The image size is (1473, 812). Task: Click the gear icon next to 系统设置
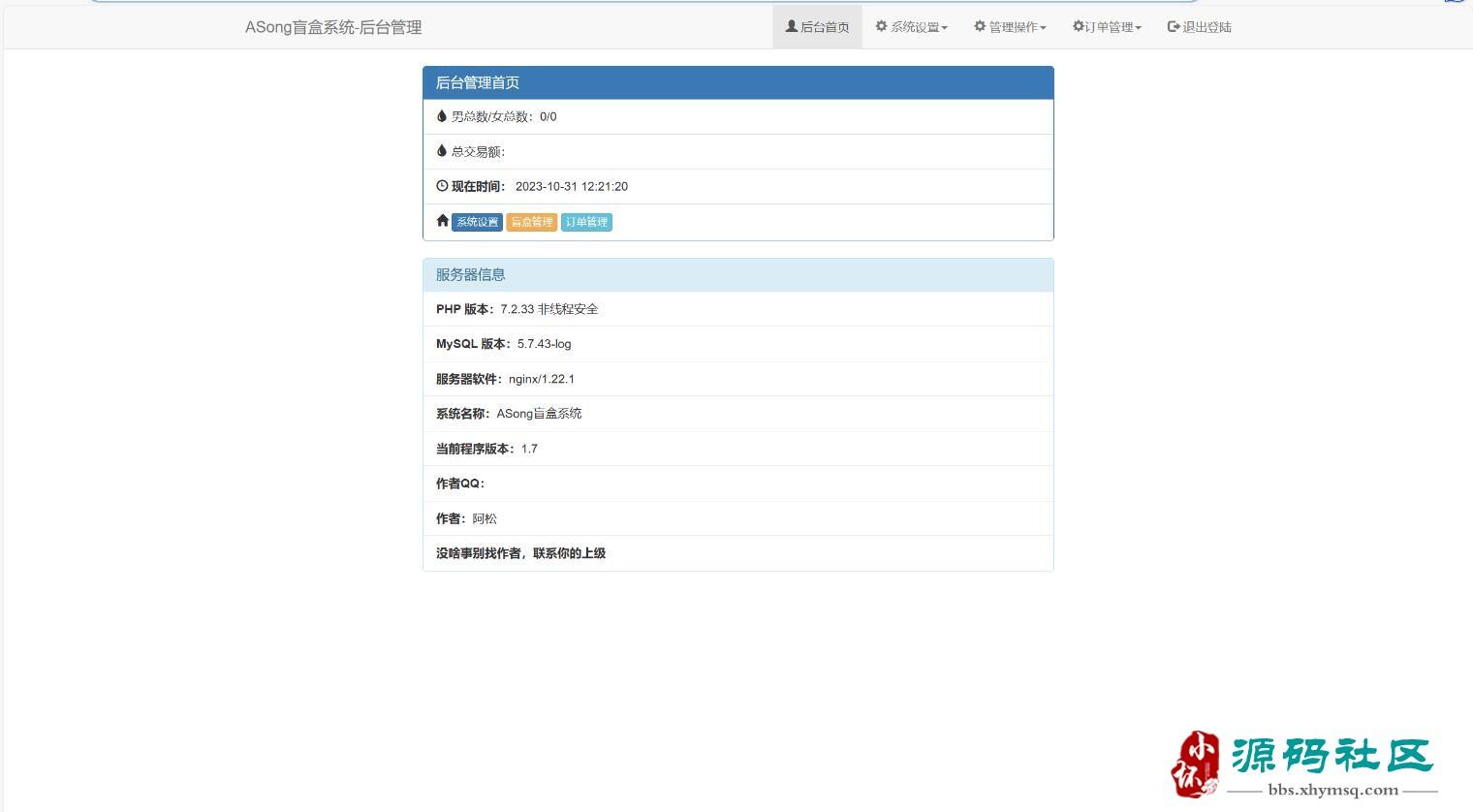point(881,26)
